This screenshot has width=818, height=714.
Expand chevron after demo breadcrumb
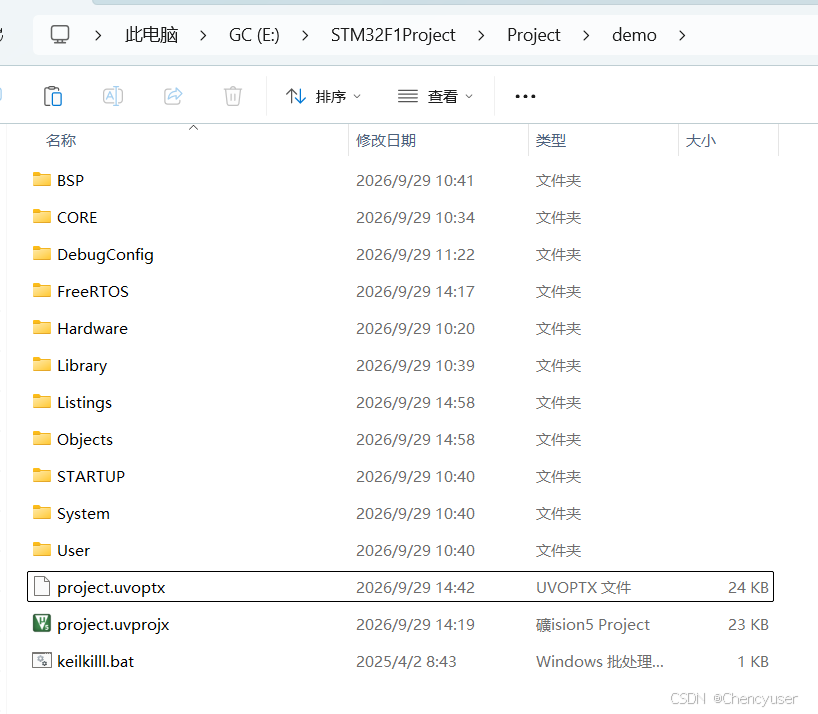682,35
